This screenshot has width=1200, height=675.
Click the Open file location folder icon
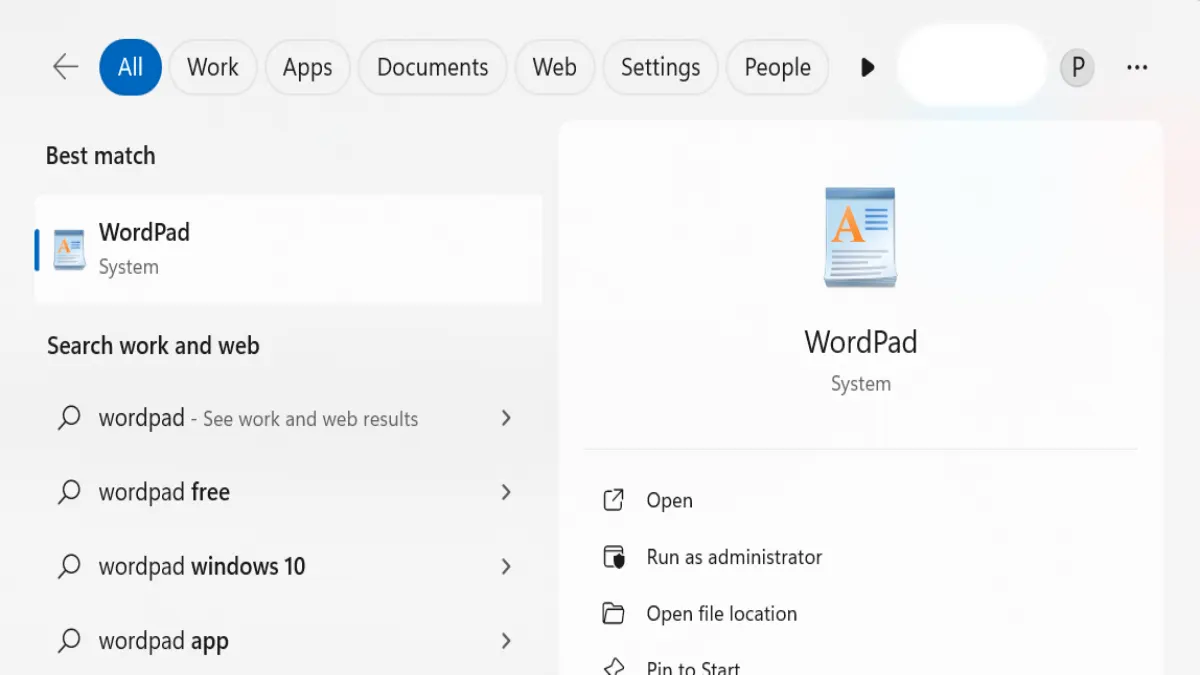coord(614,613)
